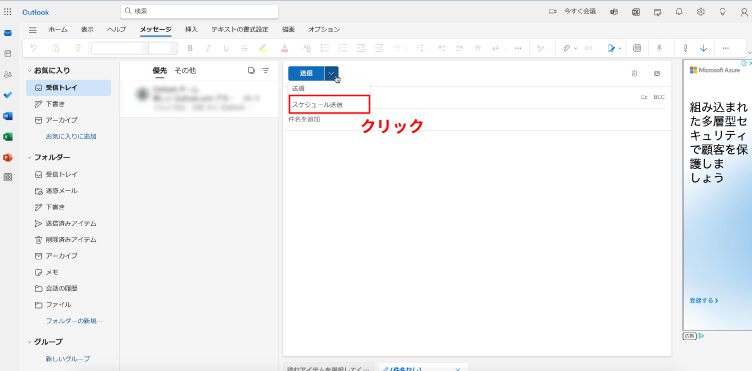The width and height of the screenshot is (752, 371).
Task: Open People from the left app rail
Action: [8, 74]
